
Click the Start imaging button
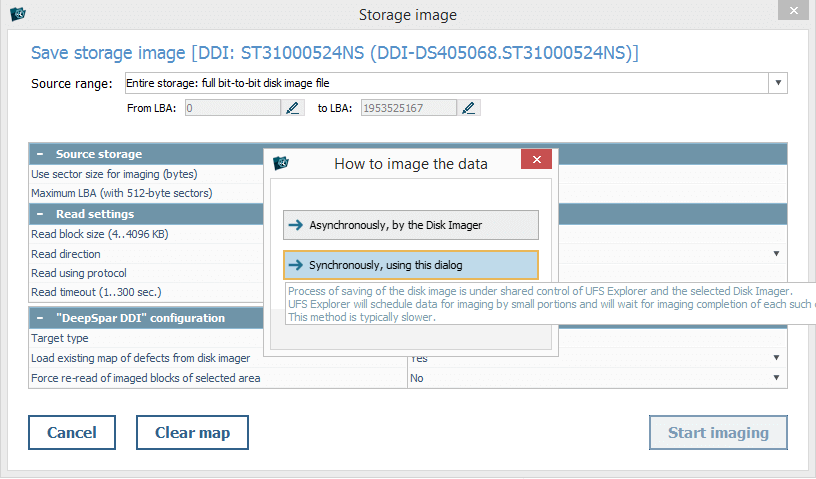point(718,433)
